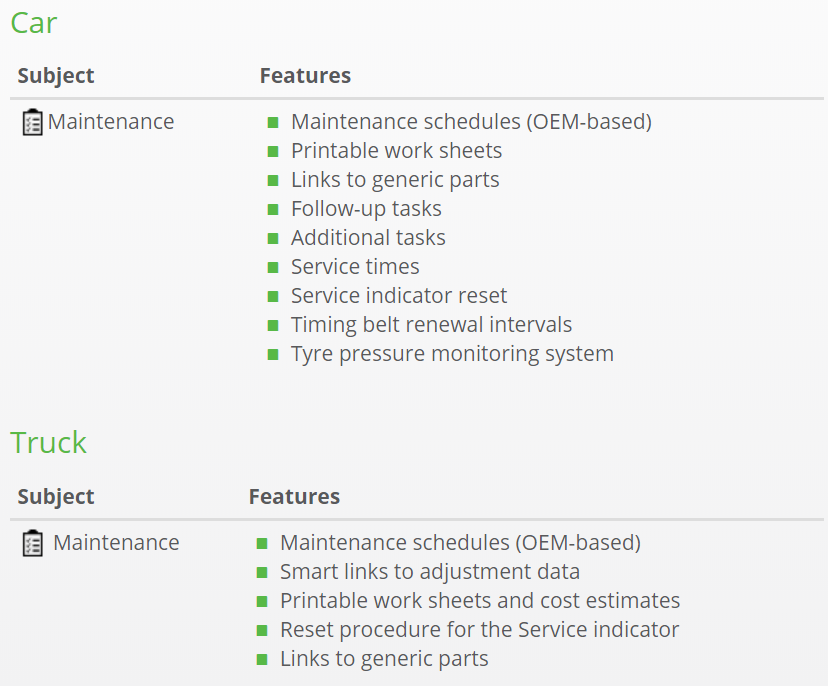Viewport: 828px width, 686px height.
Task: Click Tyre pressure monitoring system
Action: point(453,354)
